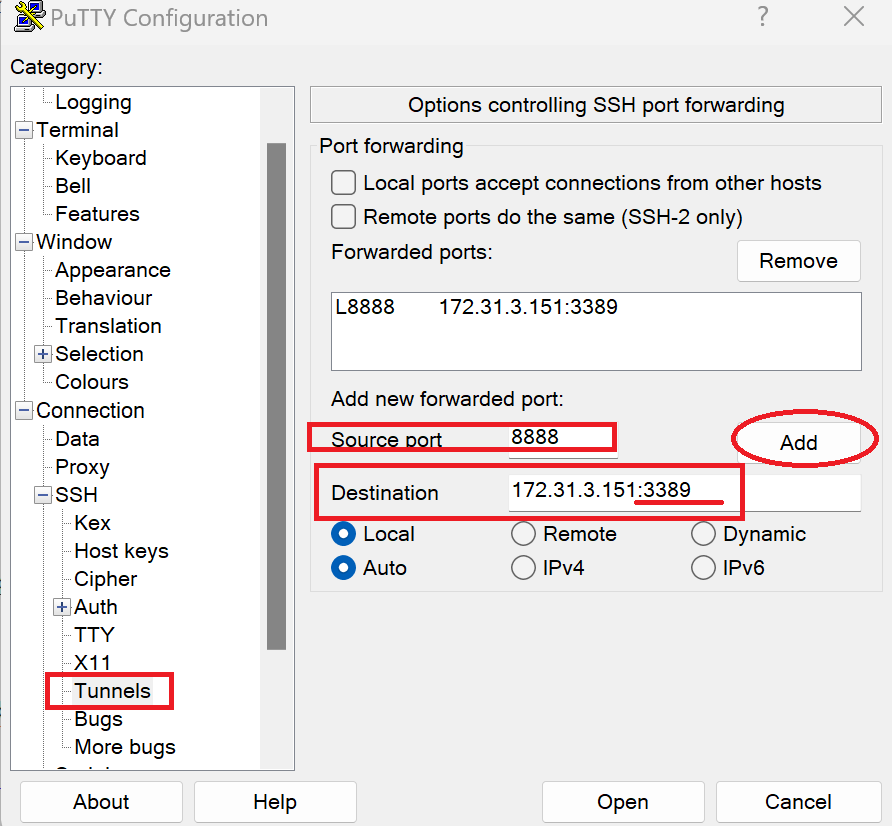
Task: Open the Behaviour category
Action: click(104, 298)
